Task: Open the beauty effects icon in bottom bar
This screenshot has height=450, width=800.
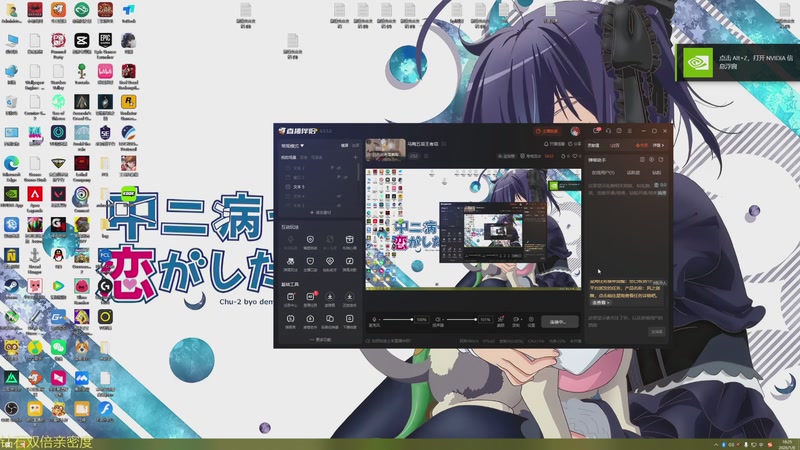Action: (501, 321)
